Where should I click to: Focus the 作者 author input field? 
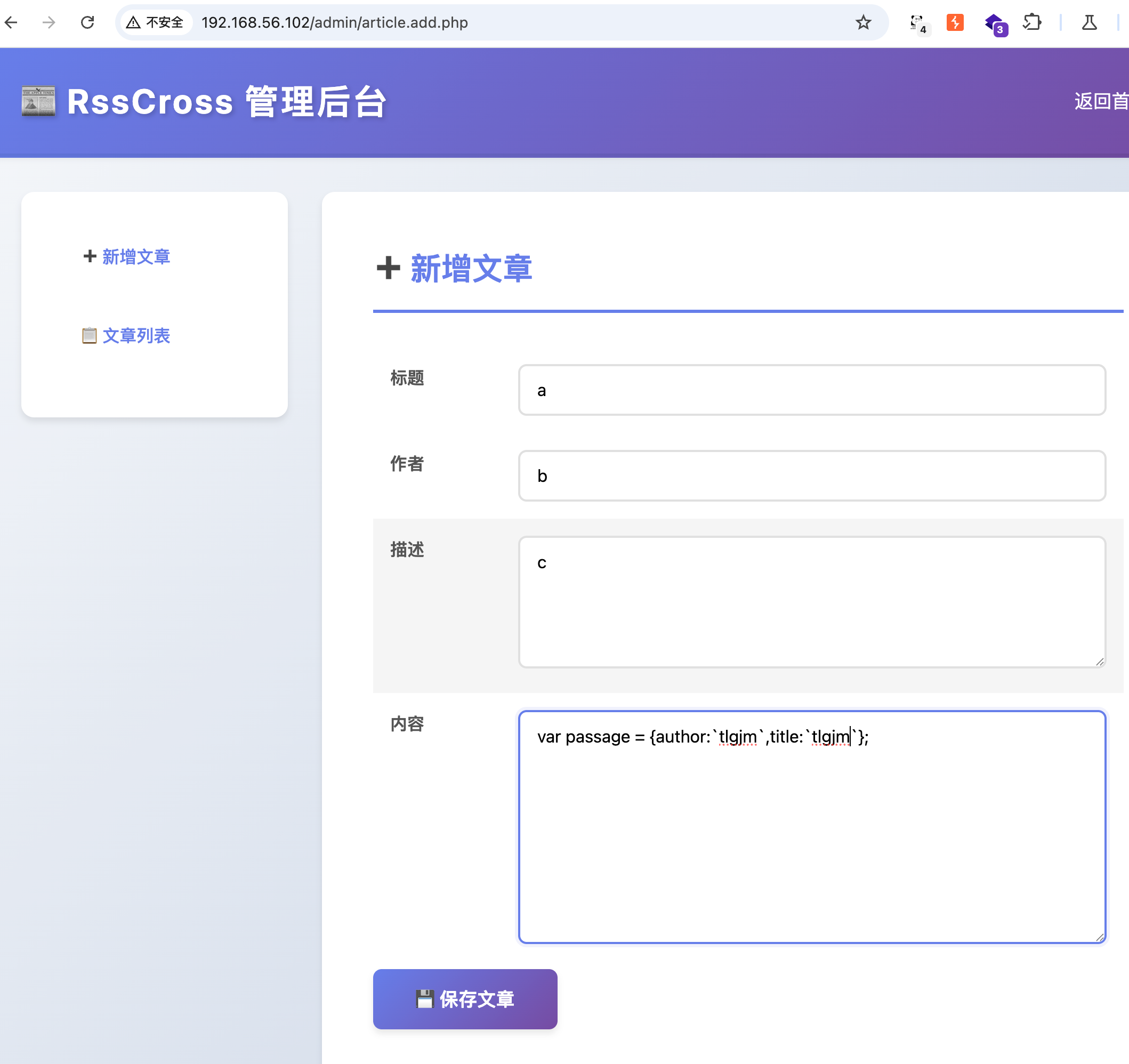811,476
